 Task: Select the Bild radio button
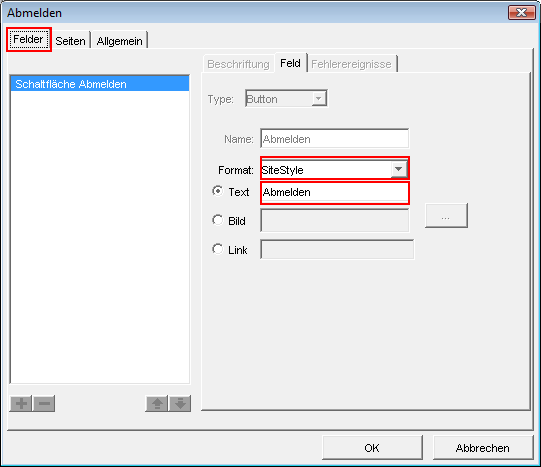click(218, 220)
